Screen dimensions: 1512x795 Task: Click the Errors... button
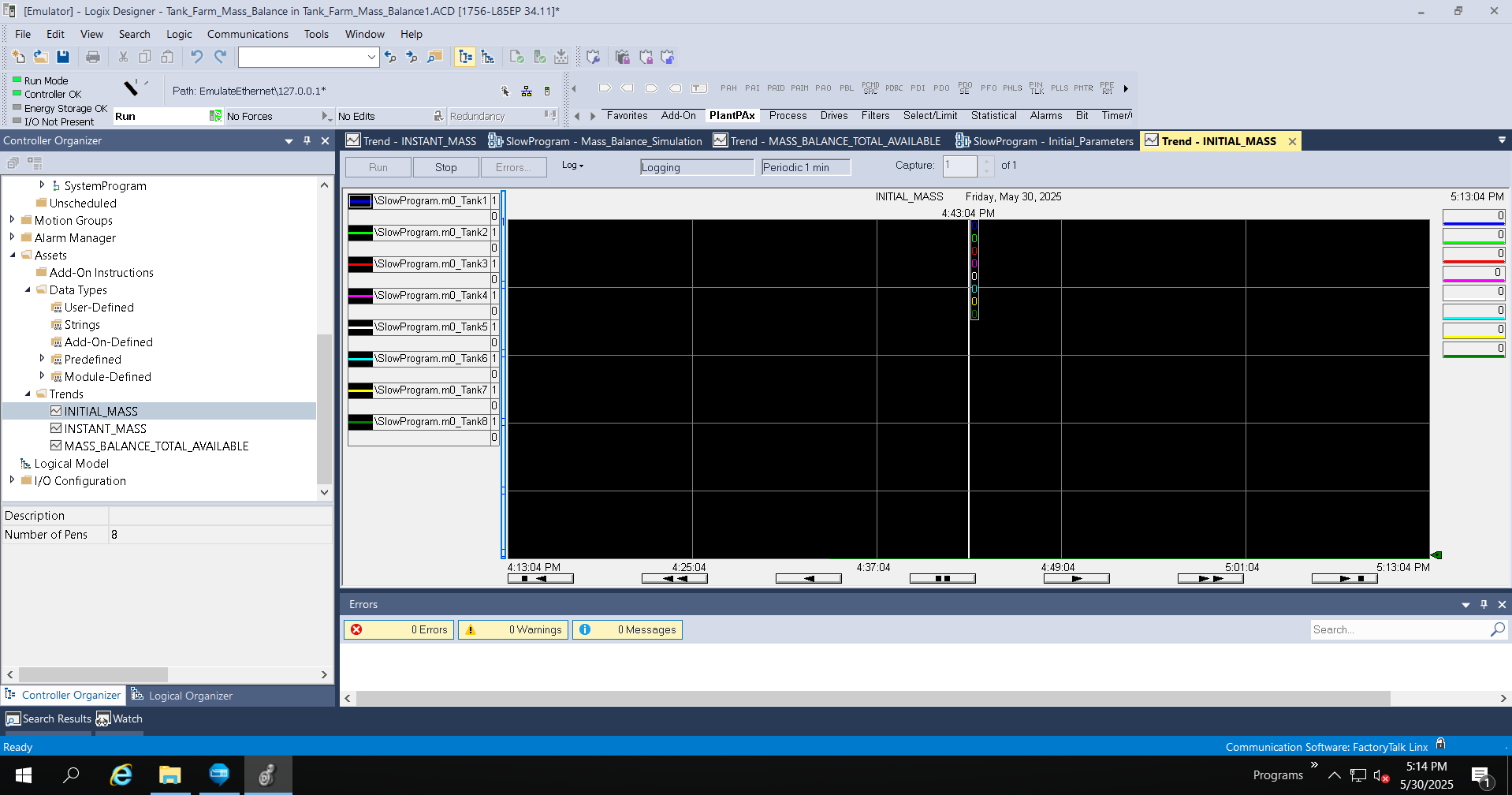click(x=513, y=167)
